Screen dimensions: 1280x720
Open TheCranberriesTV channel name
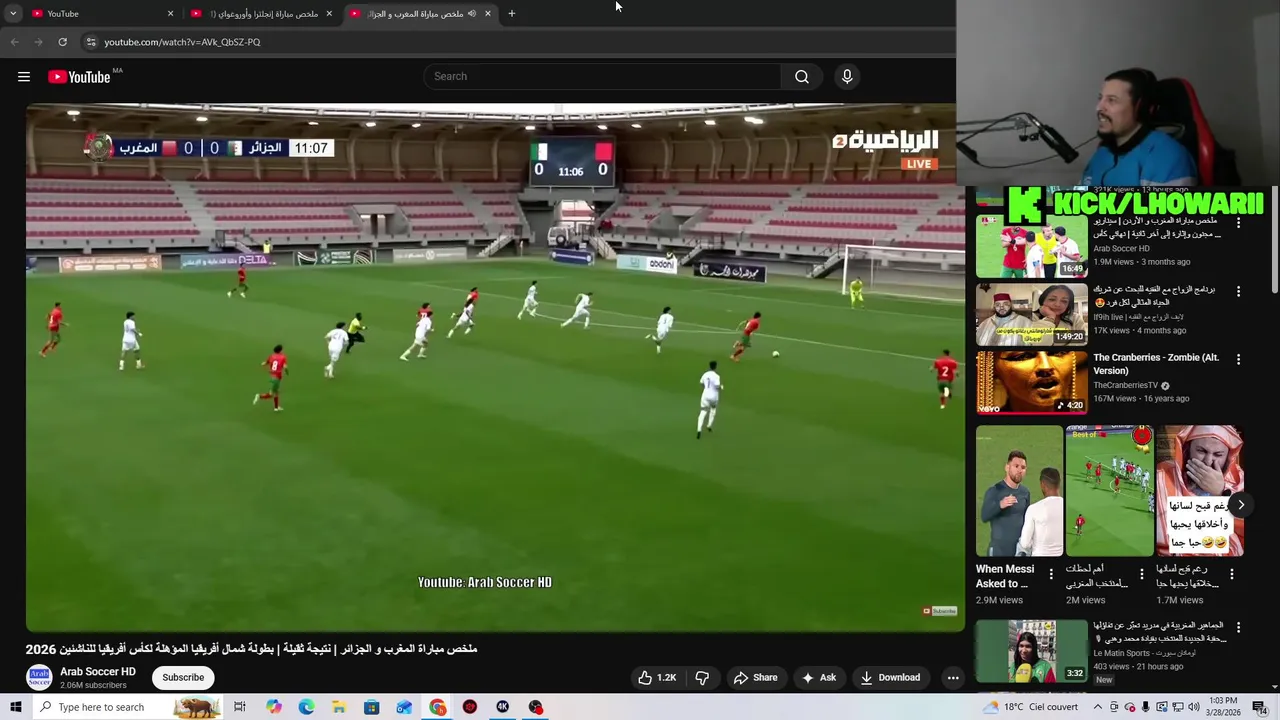tap(1126, 385)
